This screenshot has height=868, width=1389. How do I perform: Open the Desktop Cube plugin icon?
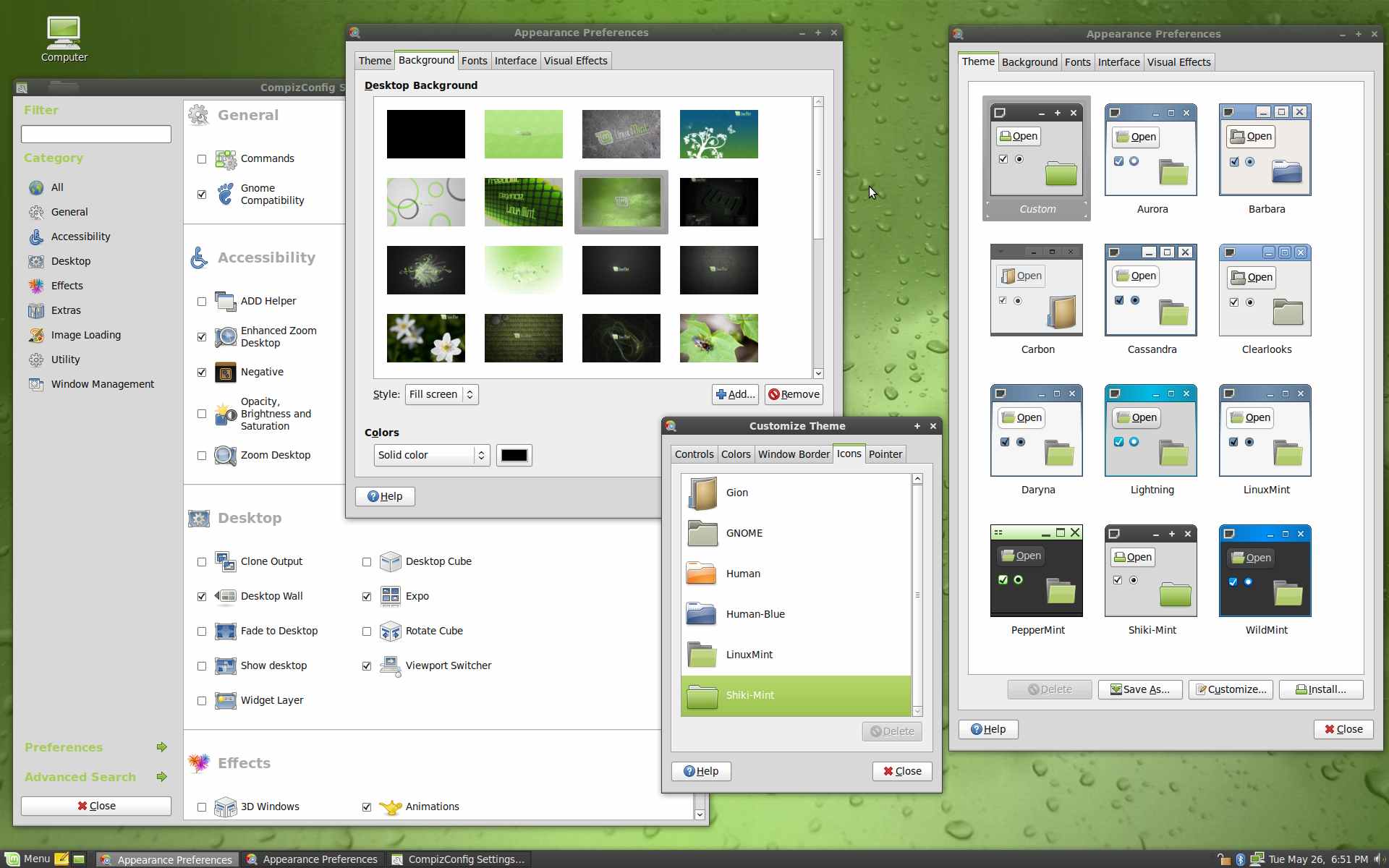391,562
